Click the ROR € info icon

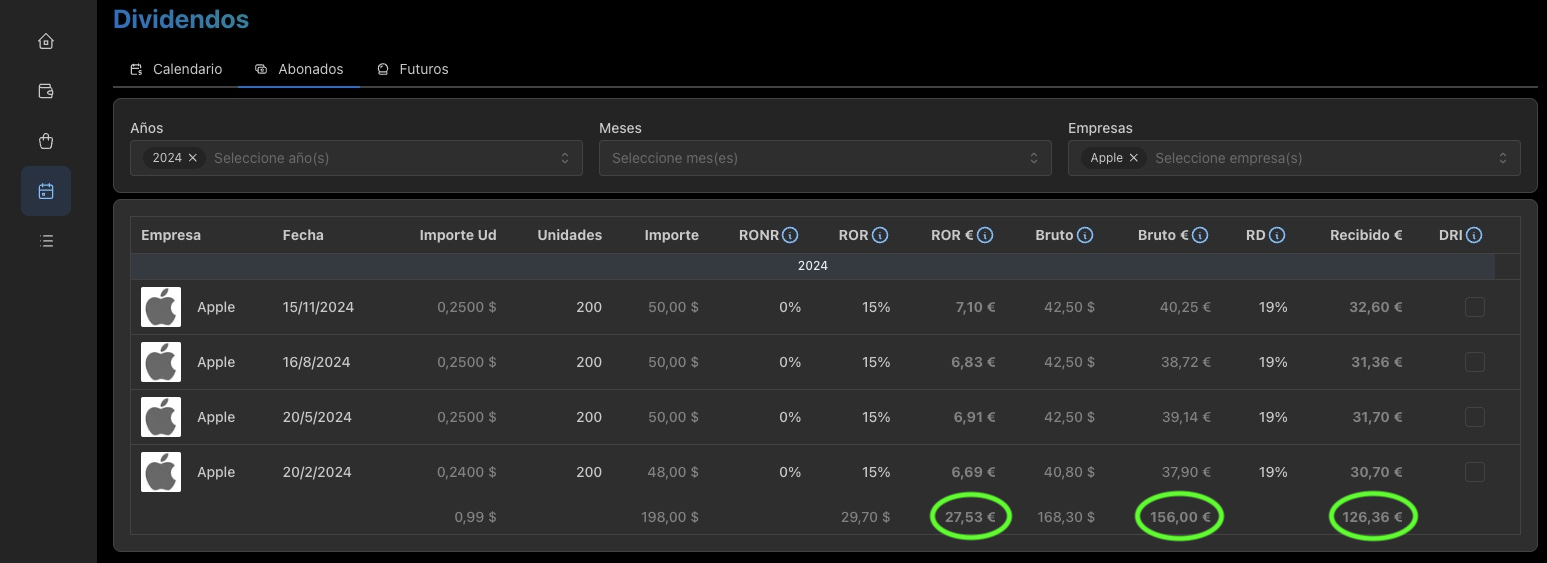click(985, 236)
